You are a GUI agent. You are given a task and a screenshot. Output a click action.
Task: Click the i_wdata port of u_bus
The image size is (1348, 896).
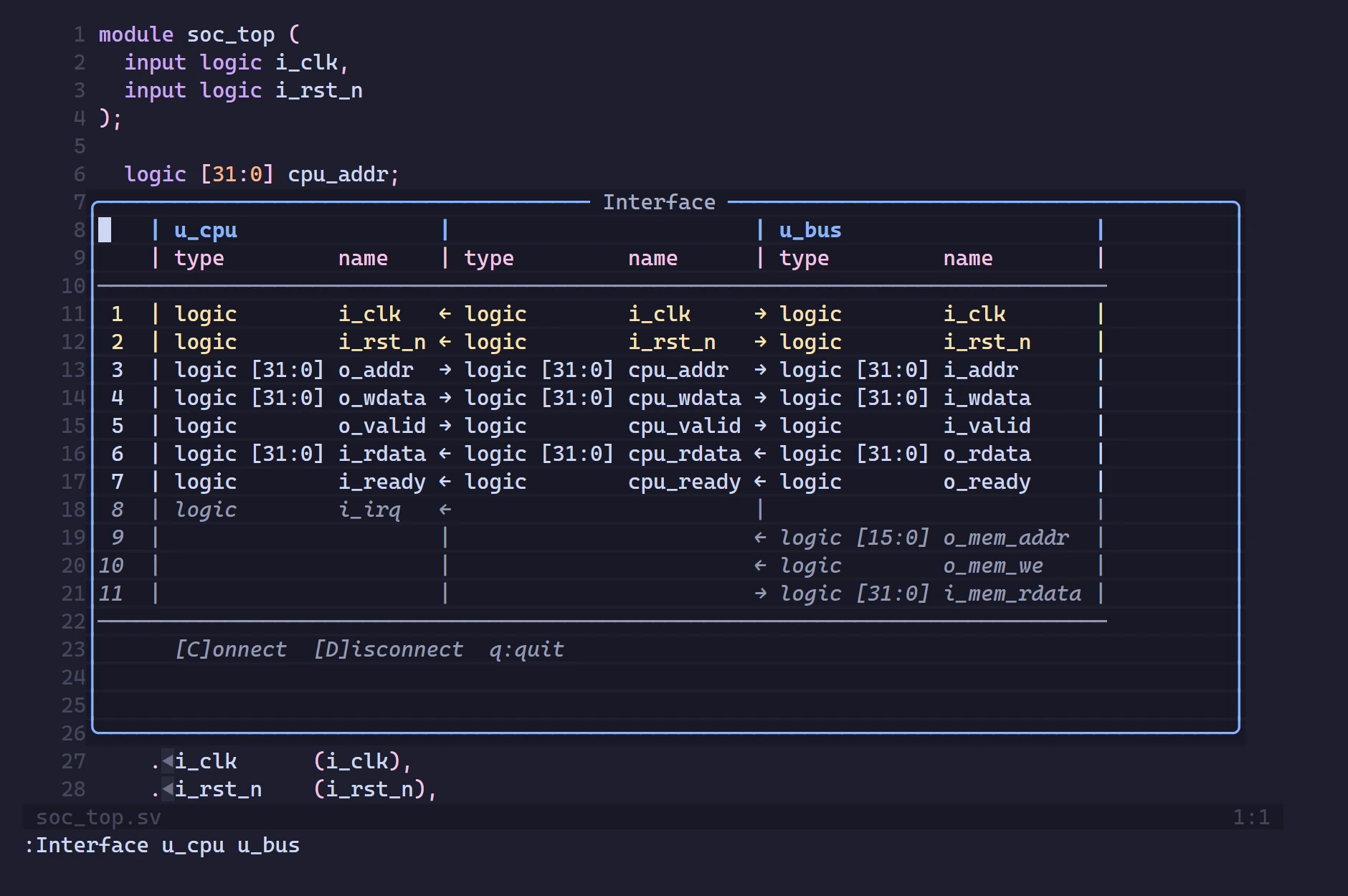987,398
